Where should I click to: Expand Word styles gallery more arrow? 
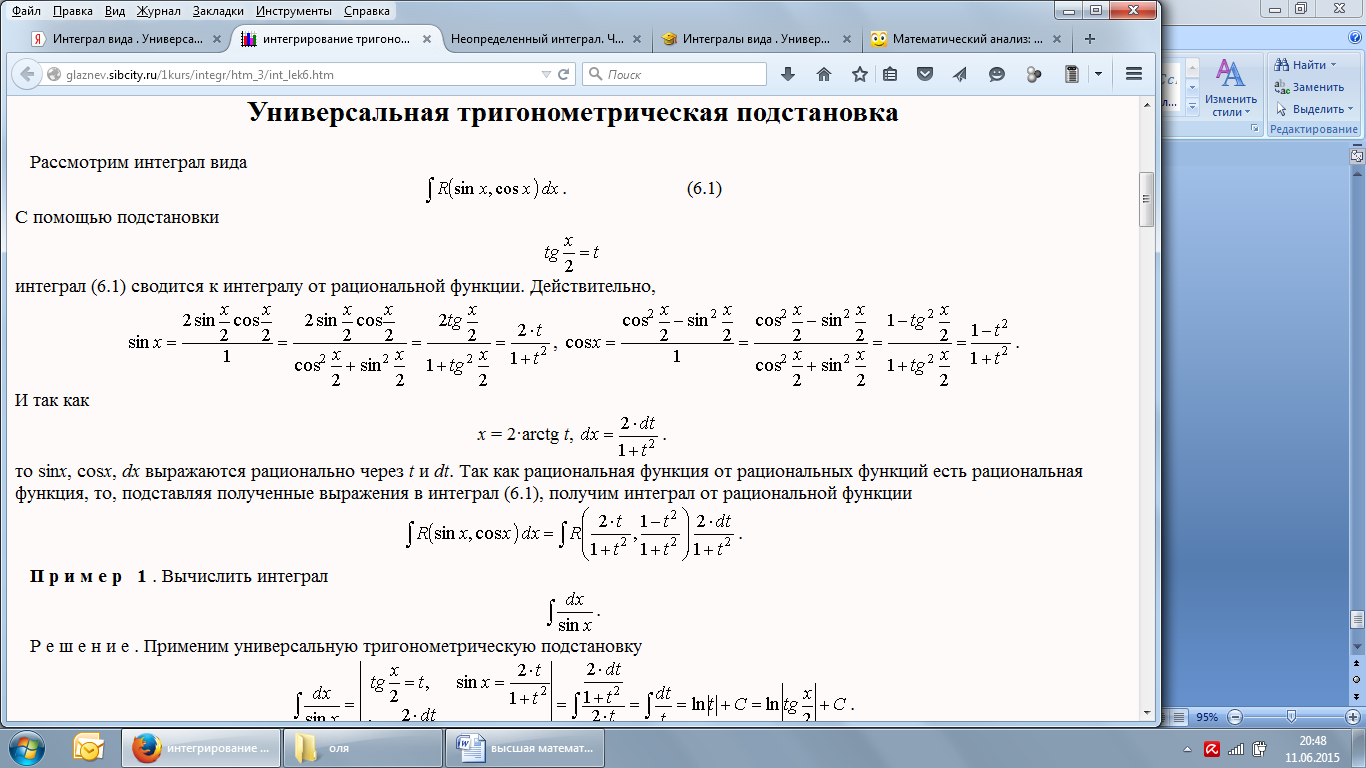1193,109
